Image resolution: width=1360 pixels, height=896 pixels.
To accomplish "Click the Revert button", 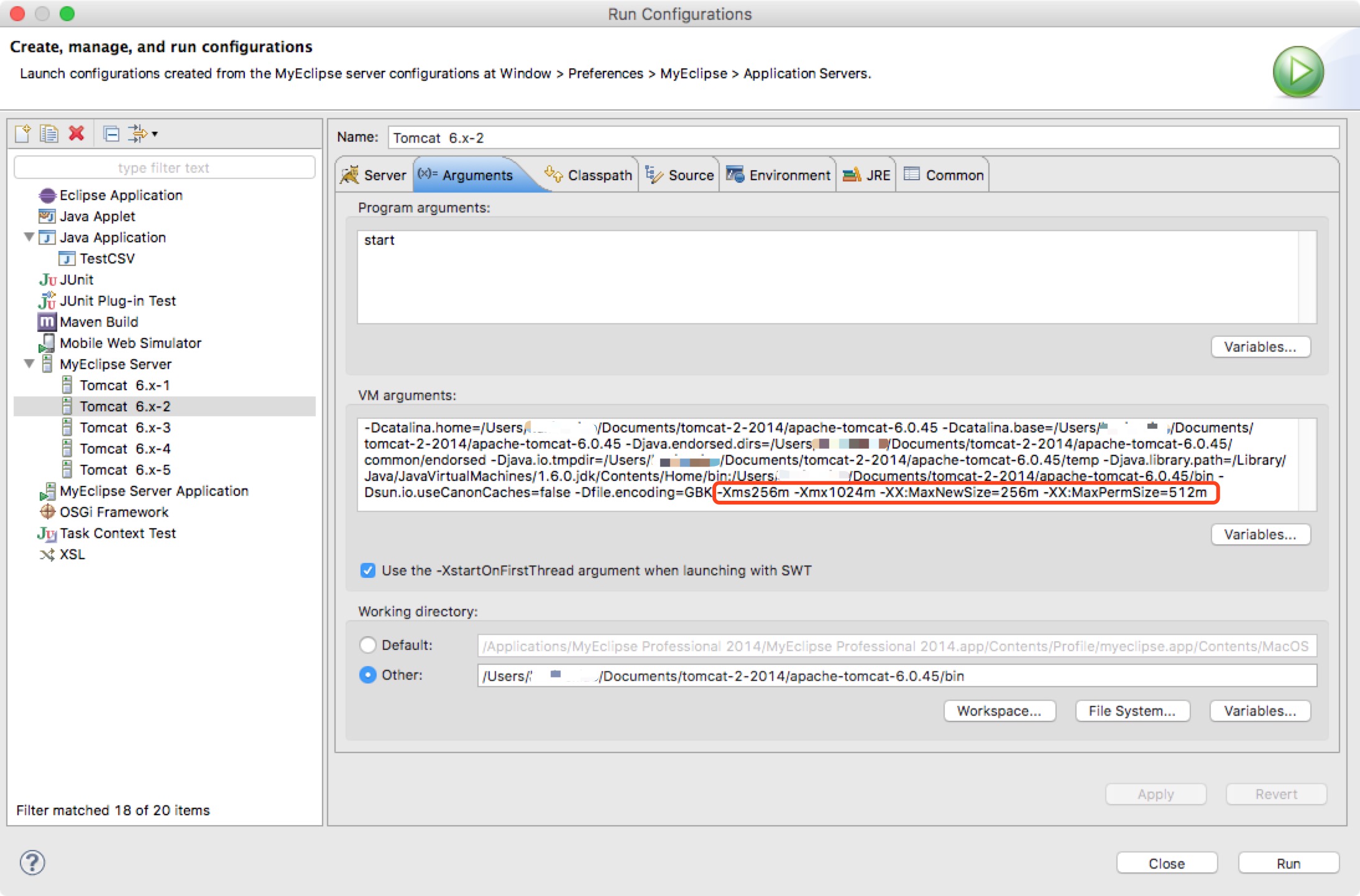I will pos(1277,794).
